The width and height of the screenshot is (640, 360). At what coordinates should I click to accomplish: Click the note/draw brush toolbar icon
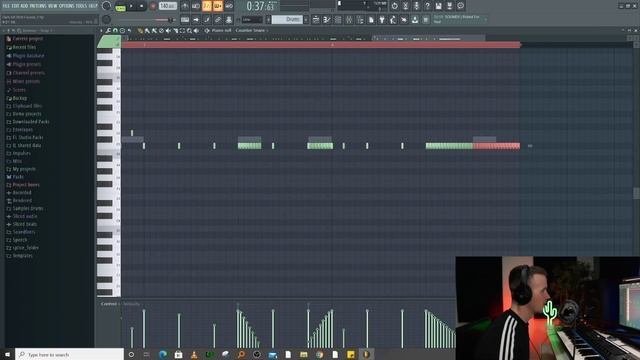[x=207, y=20]
